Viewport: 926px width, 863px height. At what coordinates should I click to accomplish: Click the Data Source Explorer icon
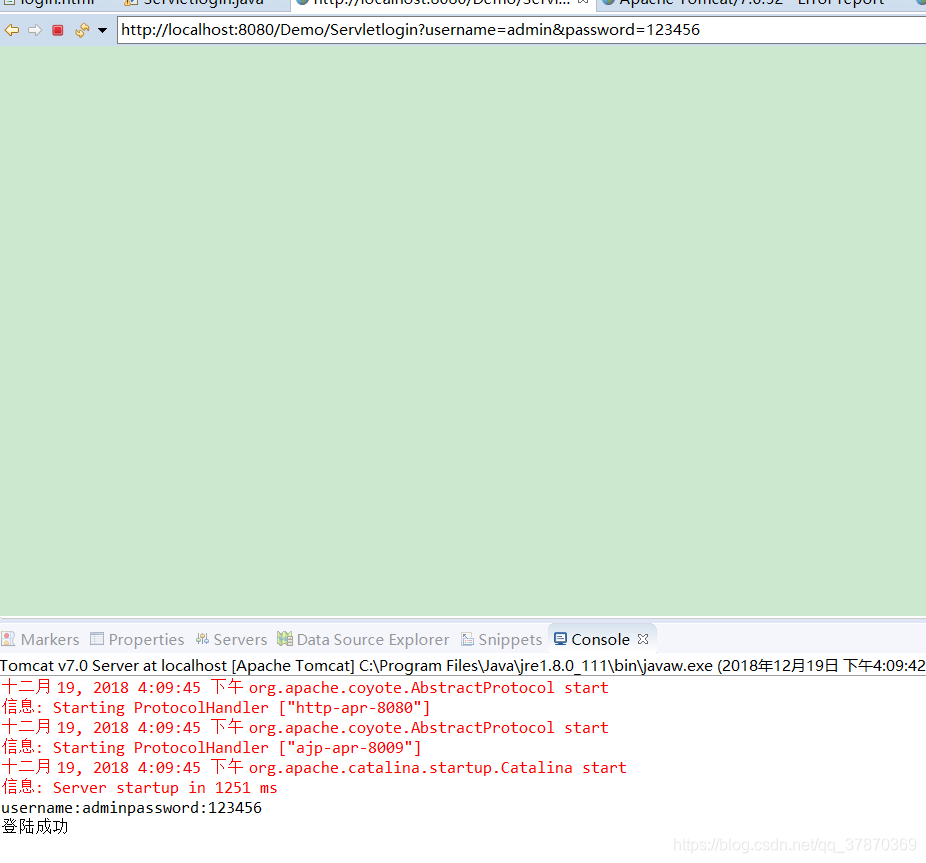[285, 639]
